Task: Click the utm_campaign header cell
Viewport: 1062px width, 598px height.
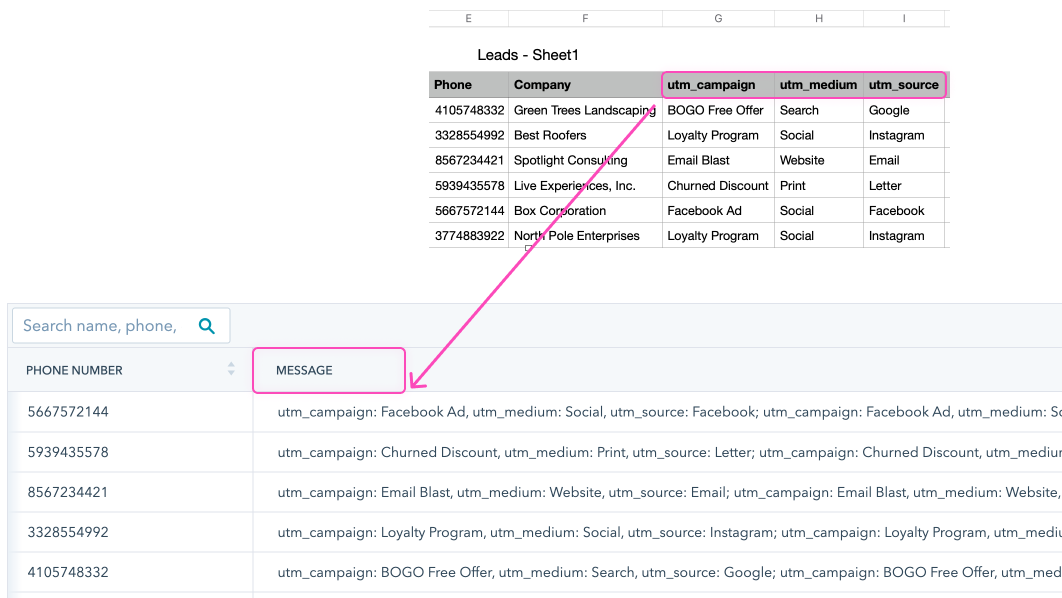Action: [x=712, y=85]
